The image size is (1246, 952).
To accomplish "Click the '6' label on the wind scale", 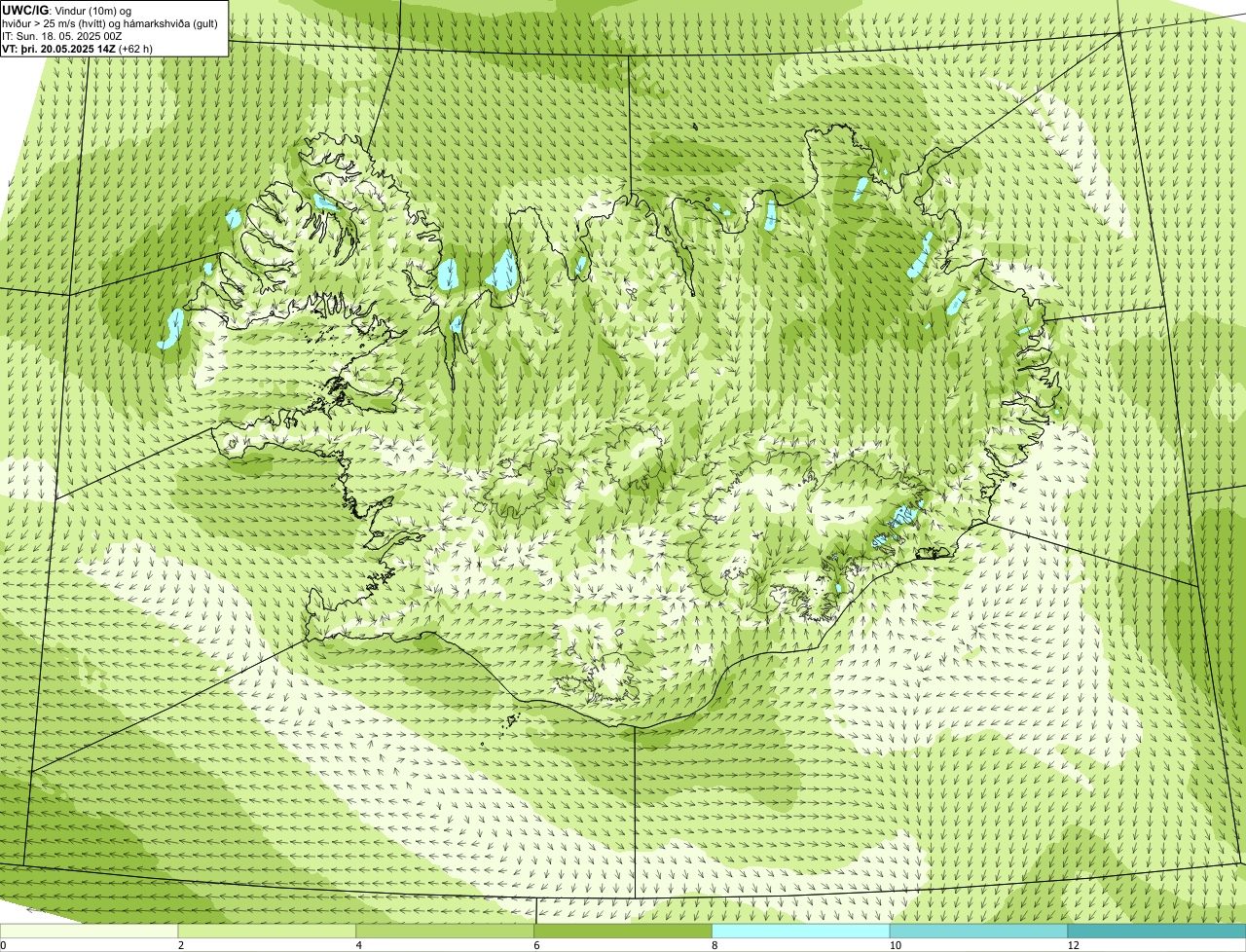I will [x=537, y=945].
